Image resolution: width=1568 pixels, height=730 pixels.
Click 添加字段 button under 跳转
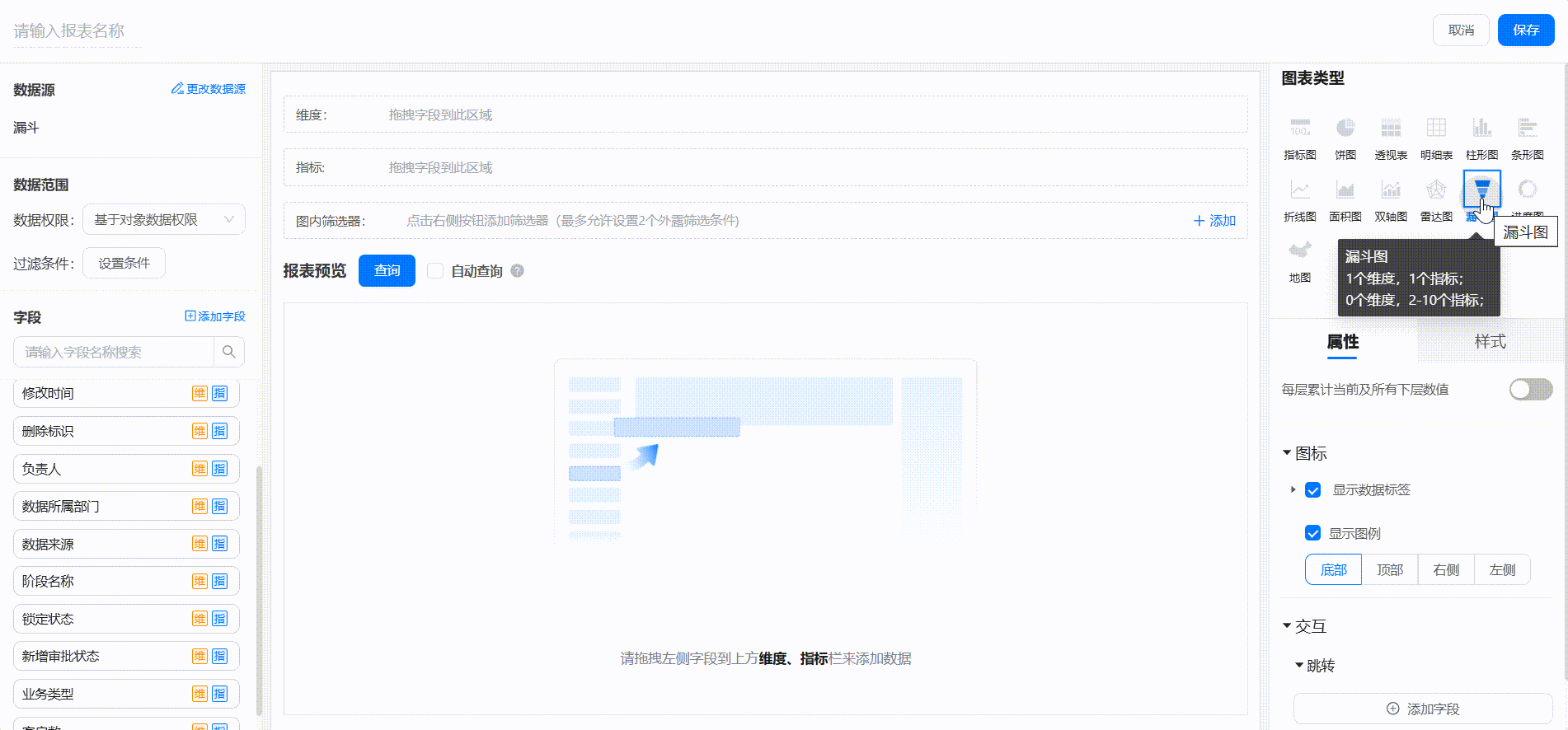point(1423,709)
